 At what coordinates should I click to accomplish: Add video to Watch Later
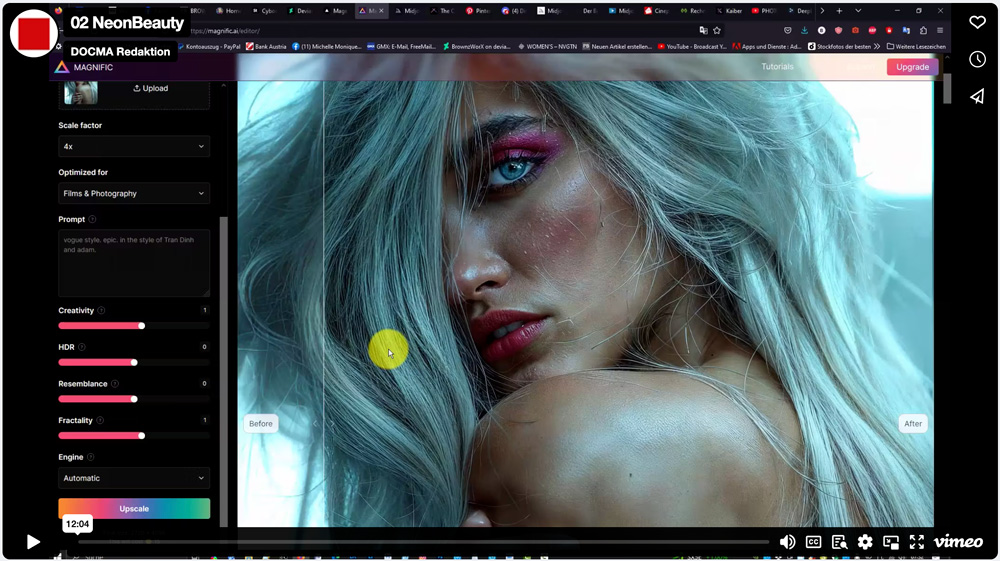977,59
